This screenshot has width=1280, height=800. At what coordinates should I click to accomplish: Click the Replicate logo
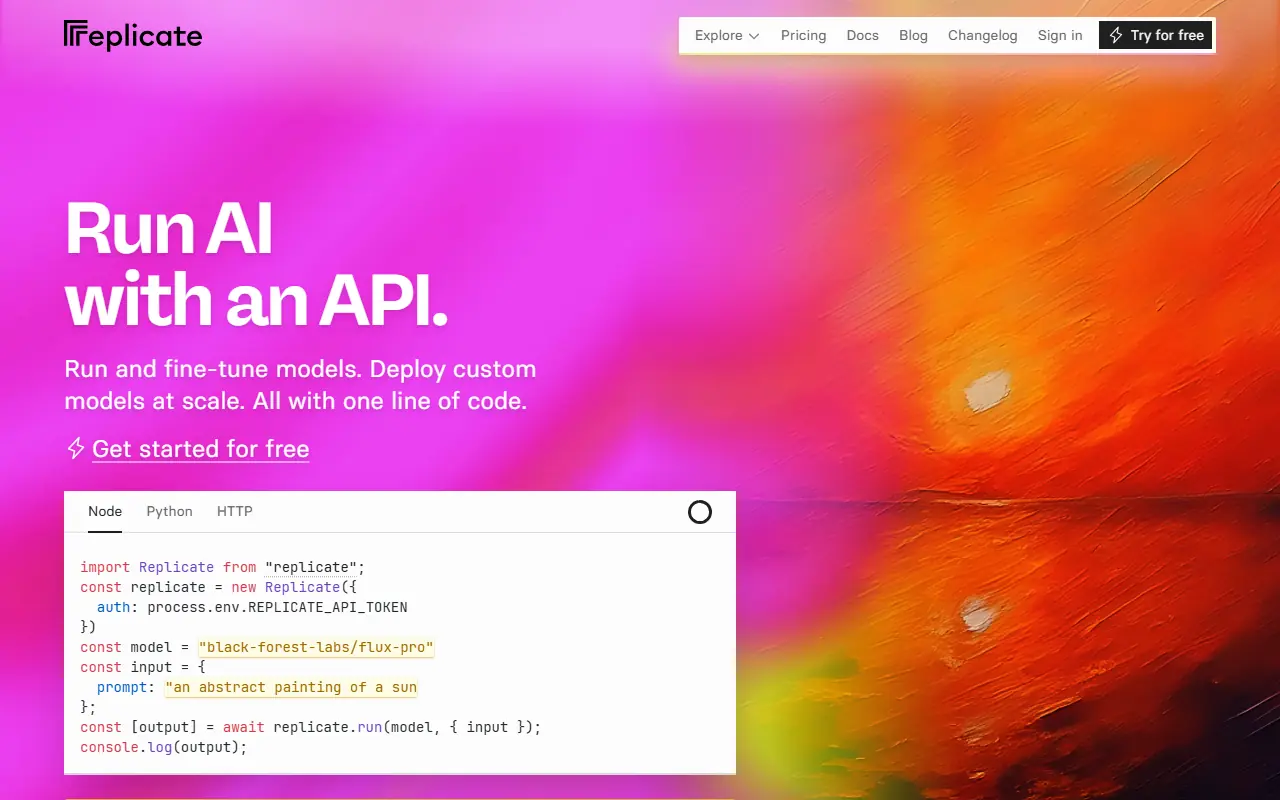132,35
